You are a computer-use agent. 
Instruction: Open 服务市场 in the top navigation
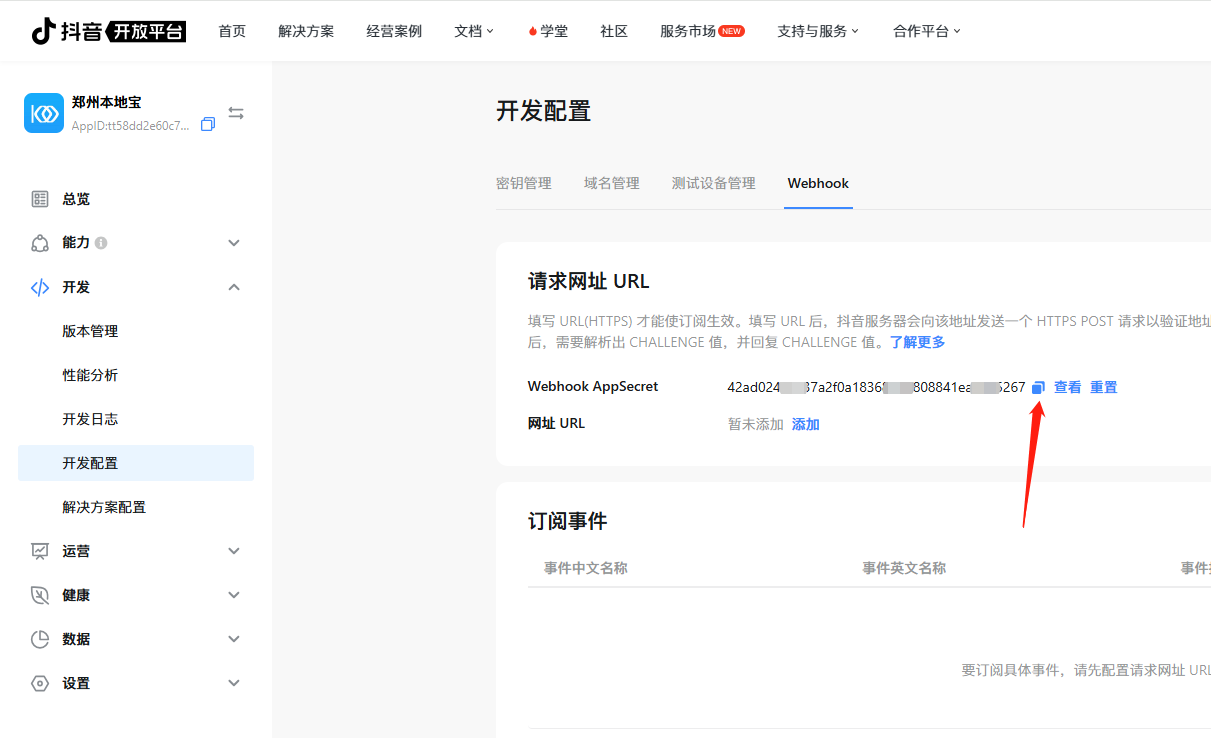point(688,31)
